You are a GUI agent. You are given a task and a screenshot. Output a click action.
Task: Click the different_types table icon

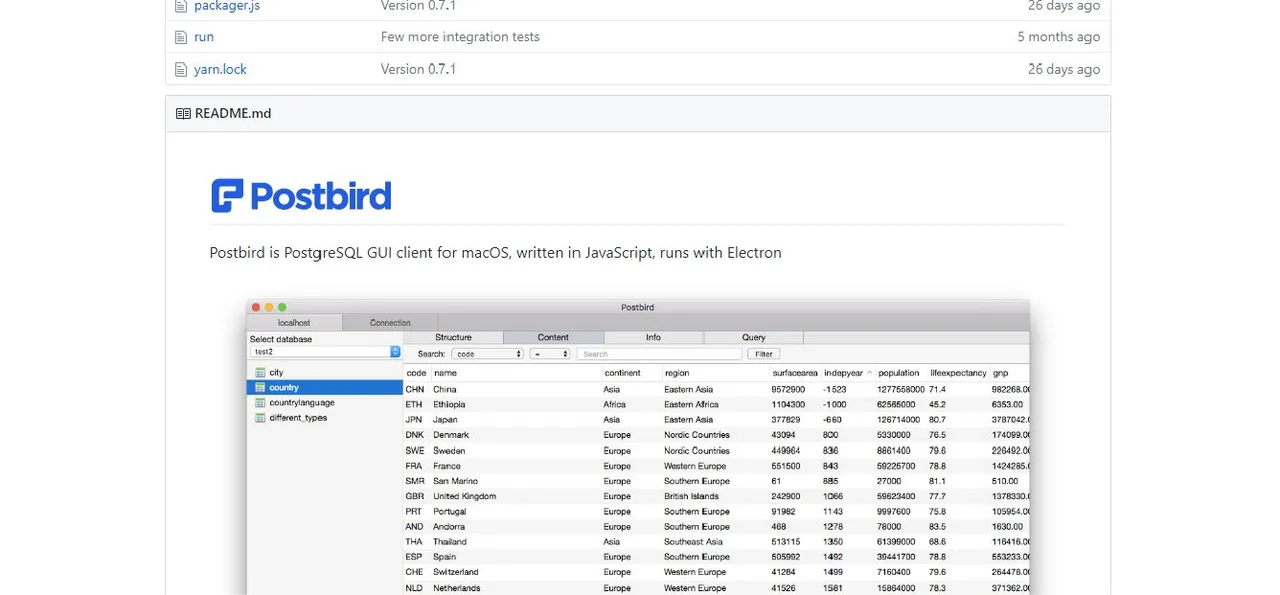click(x=260, y=418)
